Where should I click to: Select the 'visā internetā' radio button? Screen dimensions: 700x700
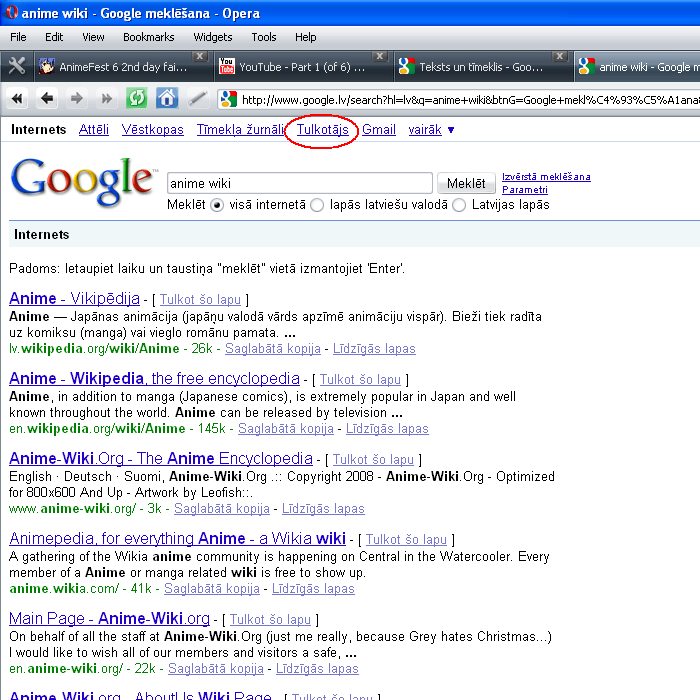coord(217,205)
